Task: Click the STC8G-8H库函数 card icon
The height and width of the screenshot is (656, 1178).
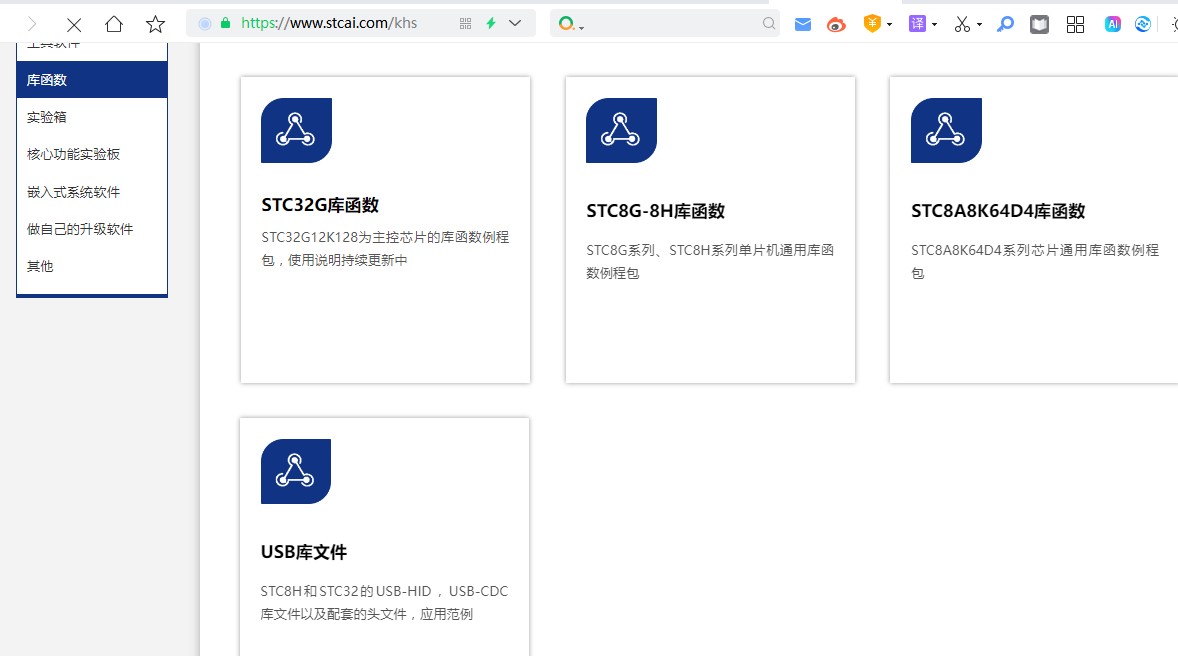Action: [621, 130]
